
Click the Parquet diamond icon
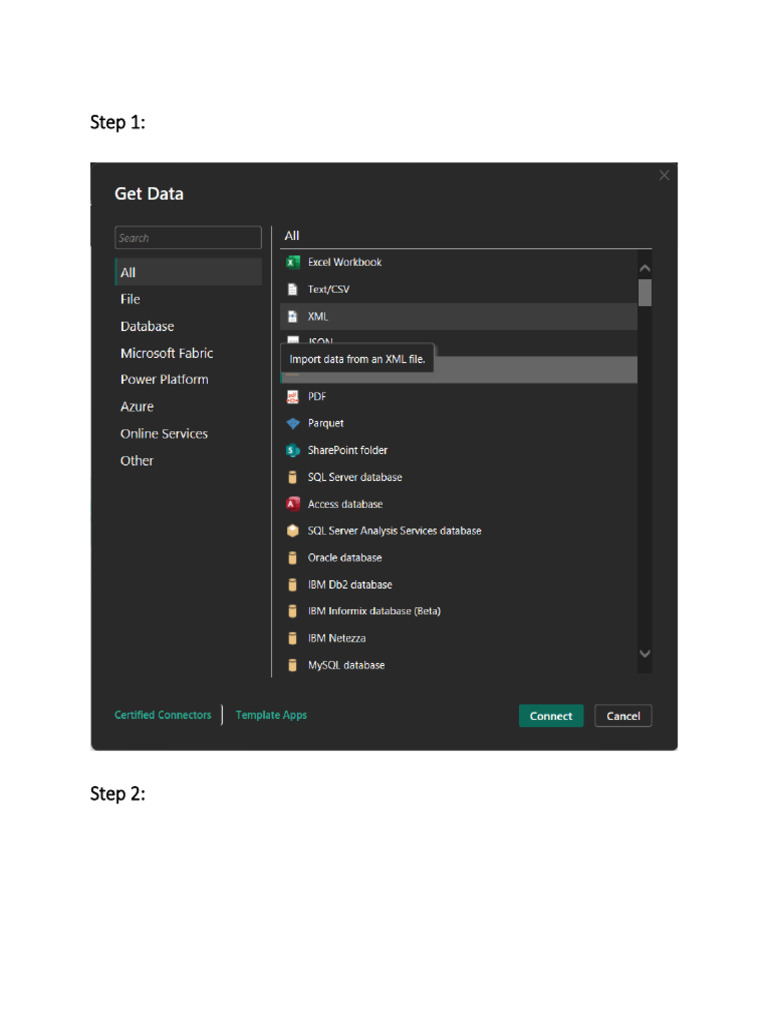coord(293,424)
